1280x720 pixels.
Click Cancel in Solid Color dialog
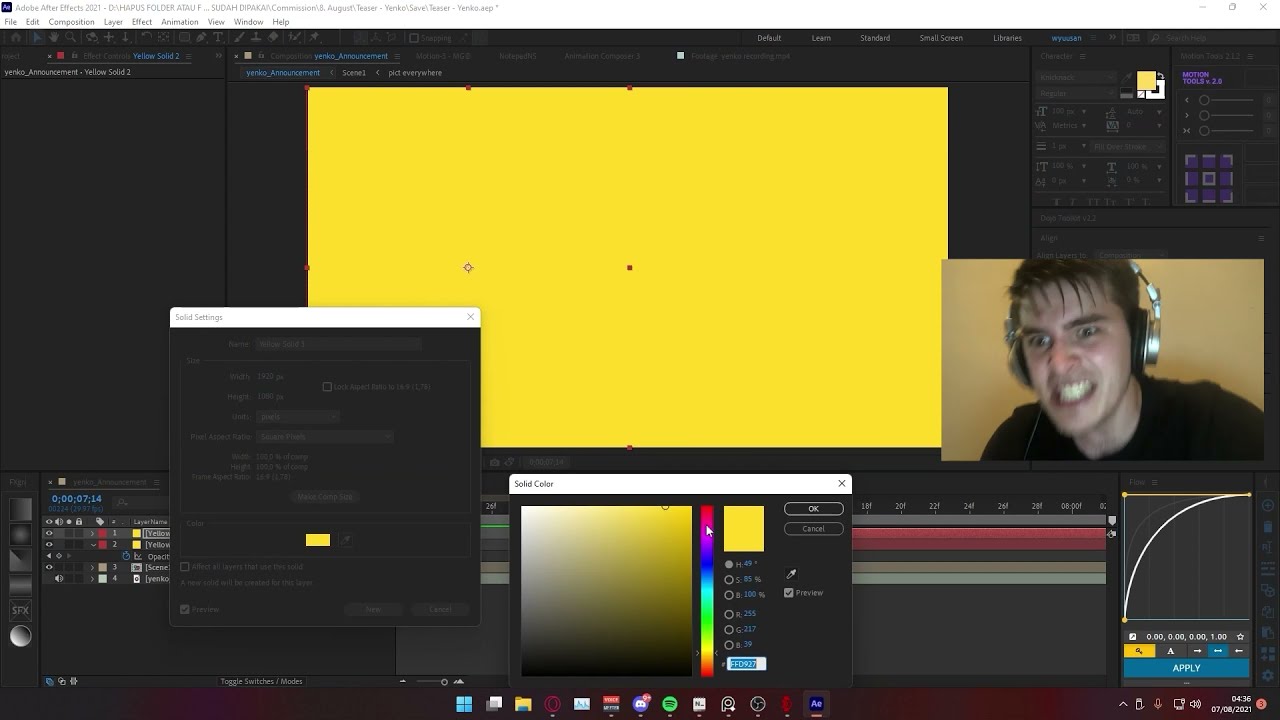[813, 529]
